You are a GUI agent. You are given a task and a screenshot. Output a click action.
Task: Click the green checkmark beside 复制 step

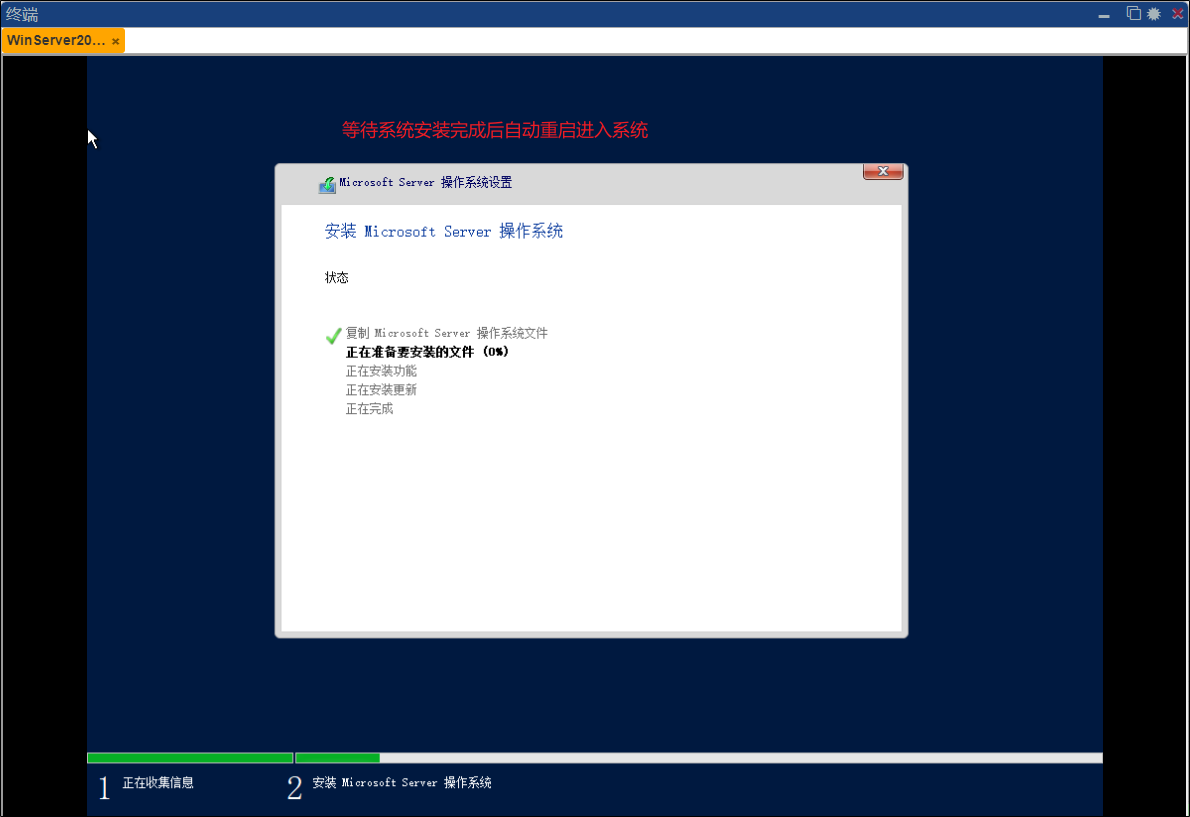click(333, 335)
